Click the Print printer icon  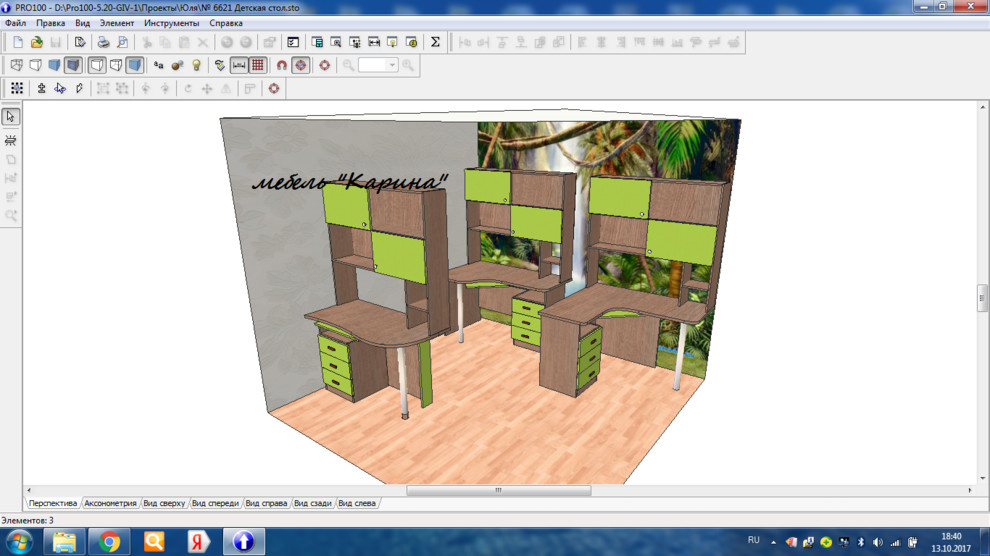click(103, 42)
